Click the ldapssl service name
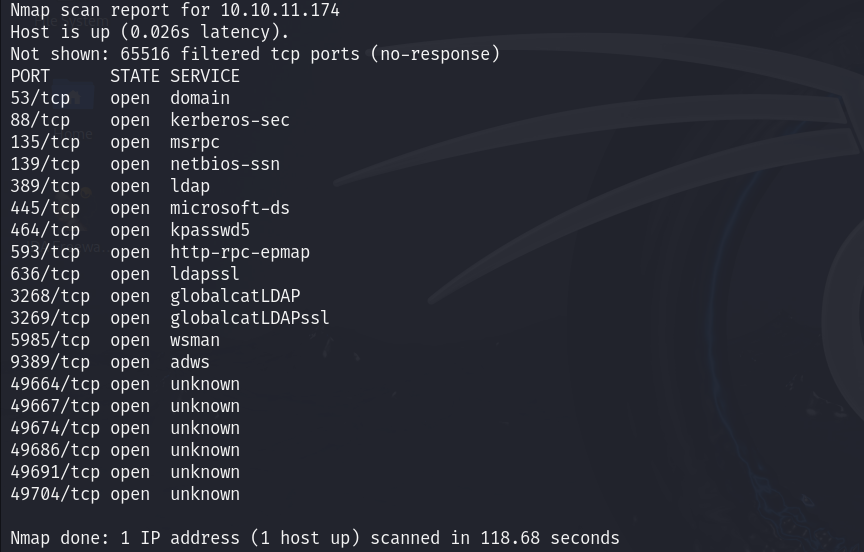 coord(205,274)
